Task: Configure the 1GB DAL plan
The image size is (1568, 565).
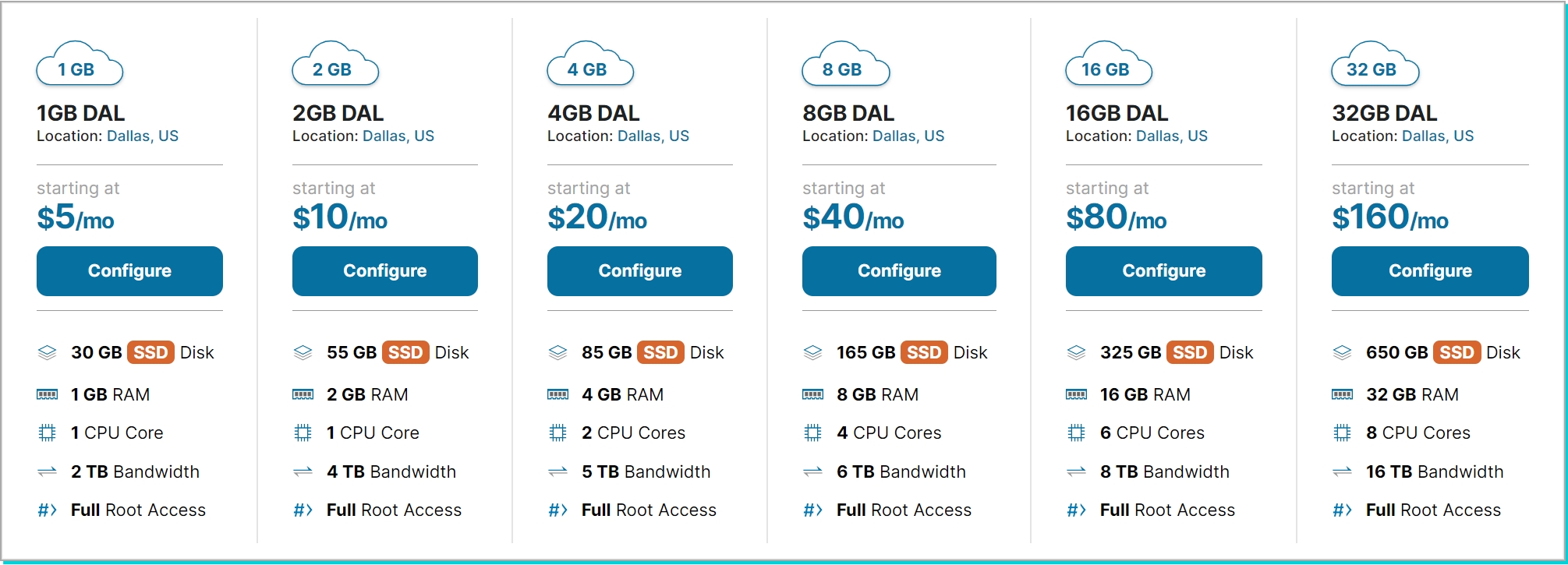Action: (129, 271)
